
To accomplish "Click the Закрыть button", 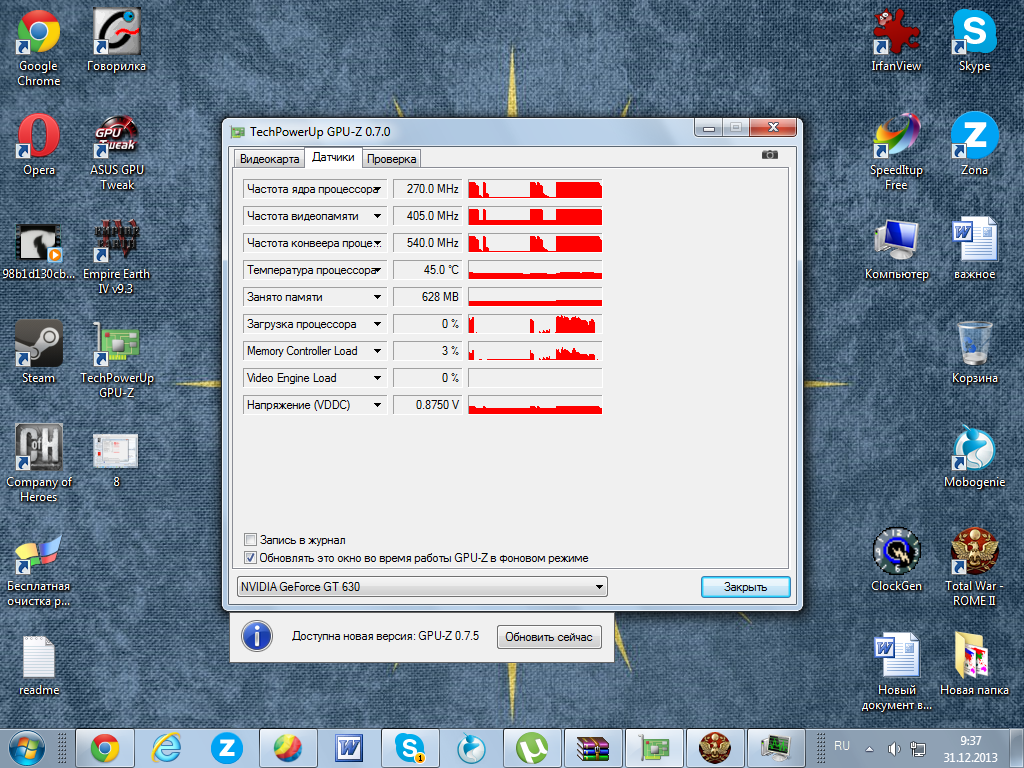I will pos(745,586).
